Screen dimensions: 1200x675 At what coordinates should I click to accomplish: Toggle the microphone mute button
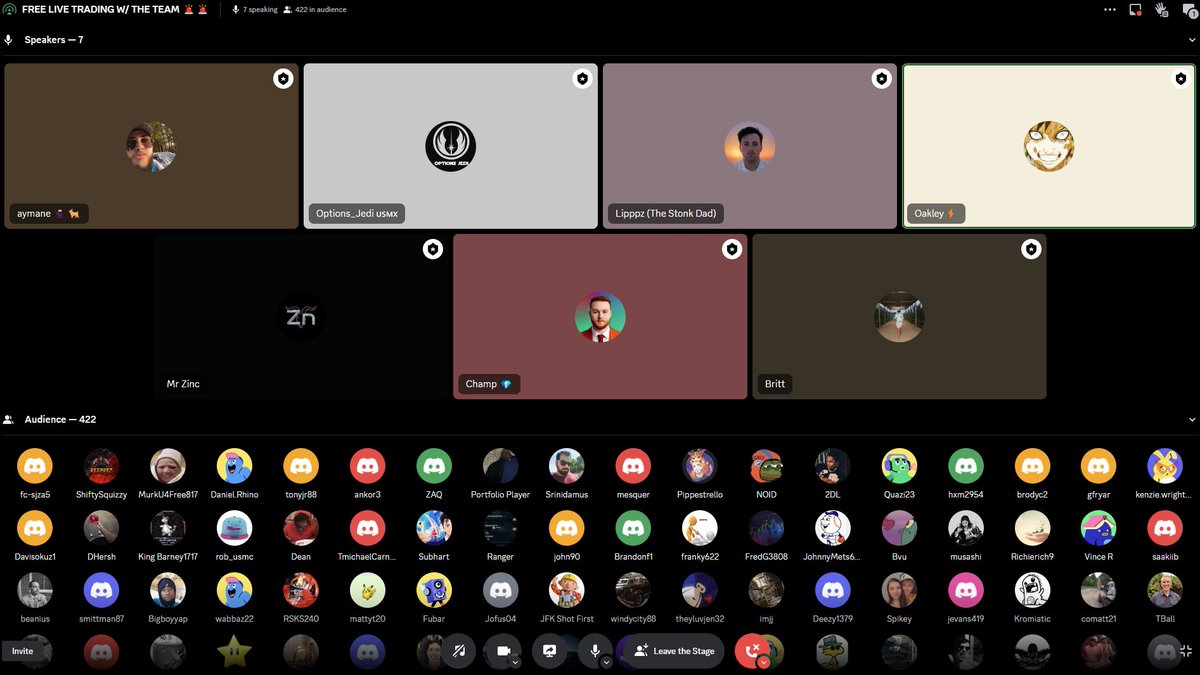click(x=594, y=651)
